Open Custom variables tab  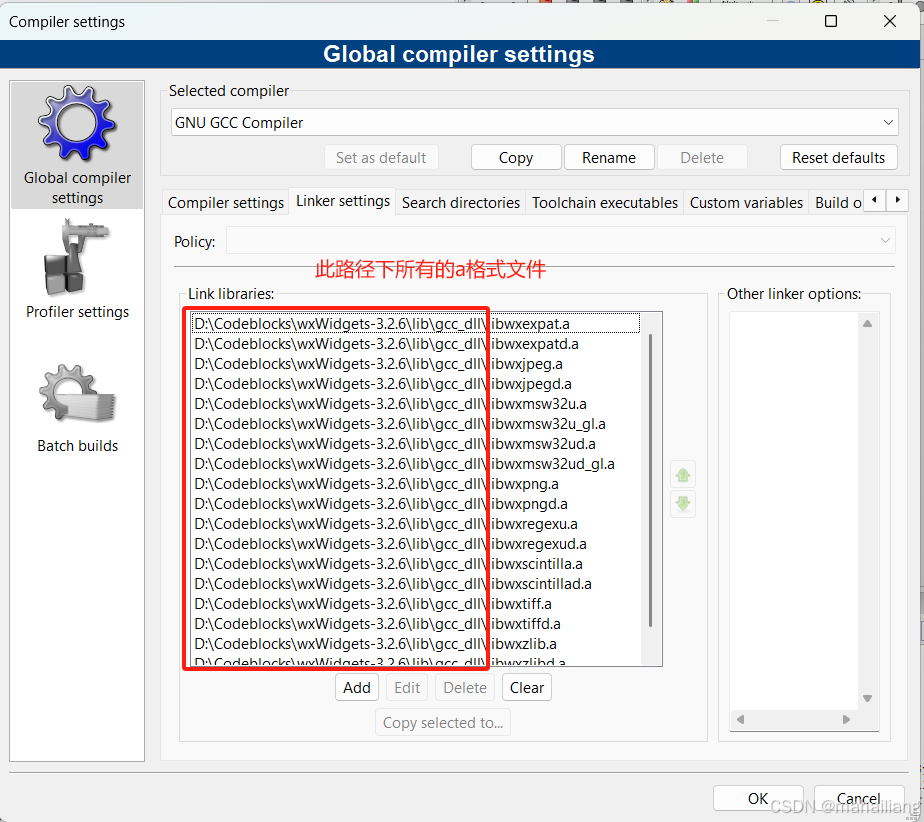[746, 203]
